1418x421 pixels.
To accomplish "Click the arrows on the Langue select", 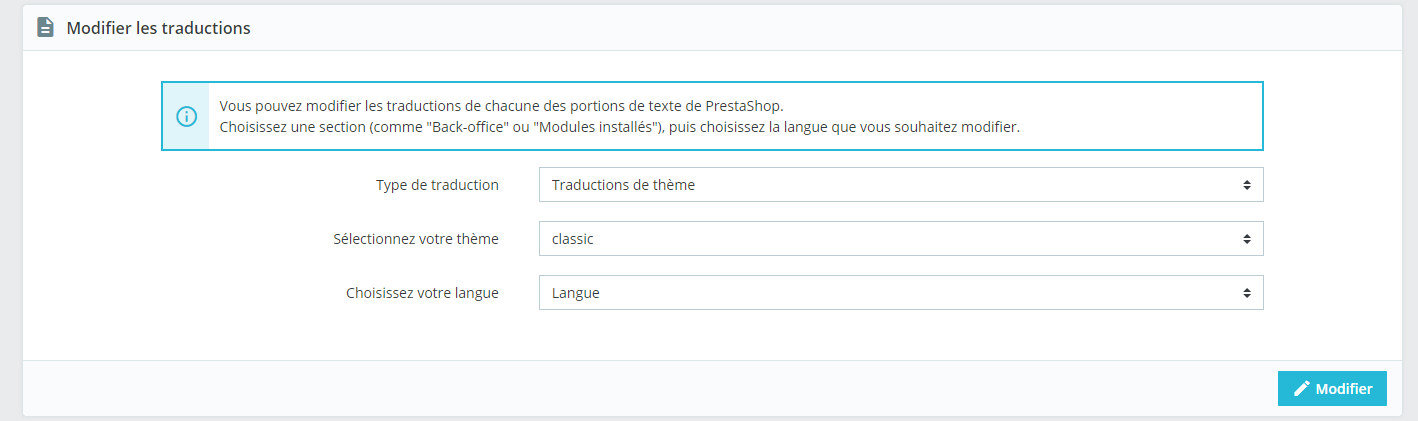I will coord(1247,293).
